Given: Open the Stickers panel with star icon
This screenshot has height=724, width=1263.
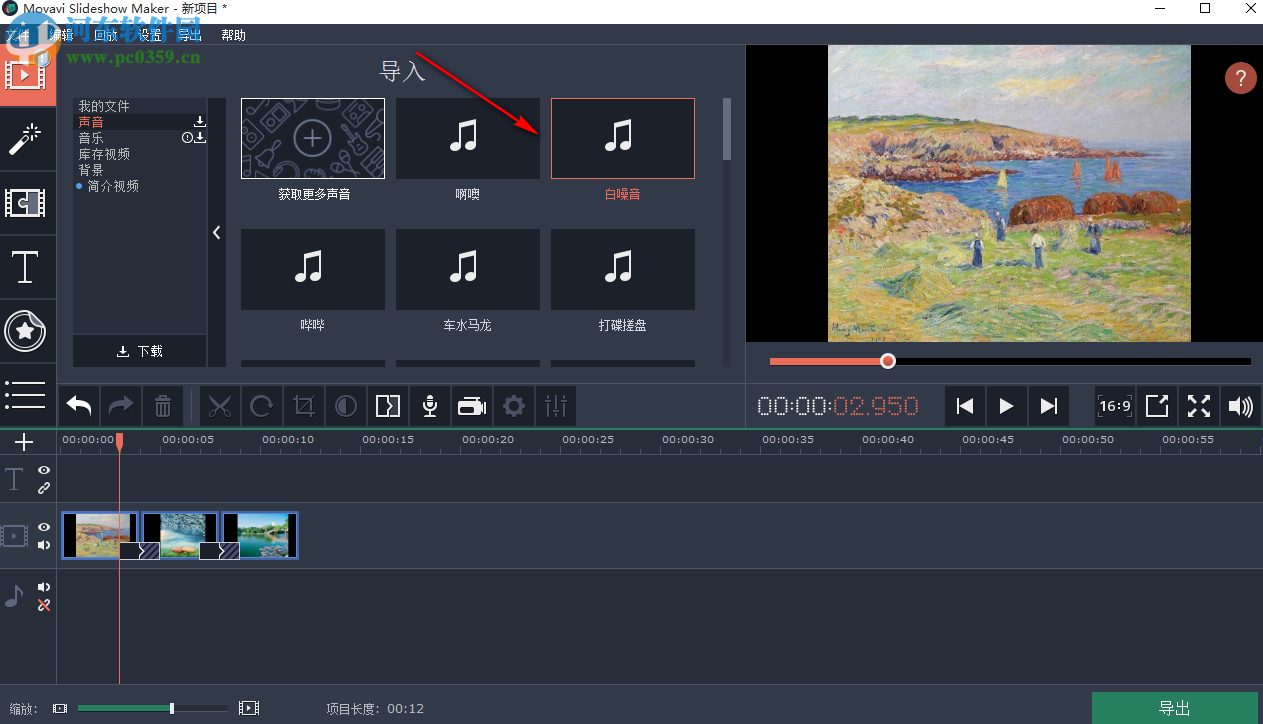Looking at the screenshot, I should [x=27, y=332].
